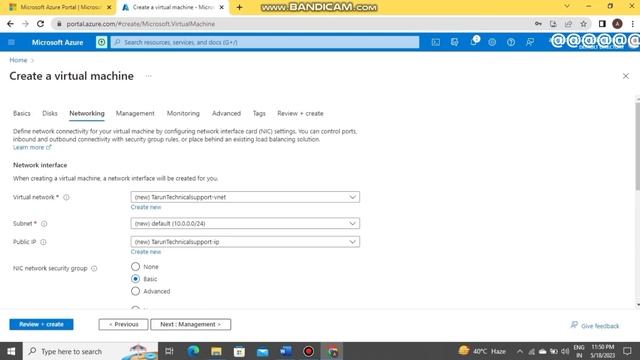Screen dimensions: 640x360
Task: Click the blue Review + create button
Action: pyautogui.click(x=41, y=324)
